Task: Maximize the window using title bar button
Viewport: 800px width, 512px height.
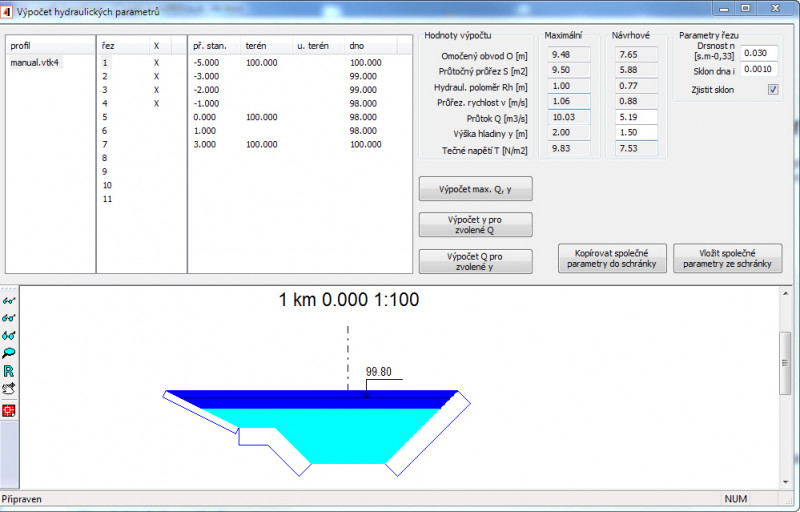Action: pyautogui.click(x=746, y=8)
